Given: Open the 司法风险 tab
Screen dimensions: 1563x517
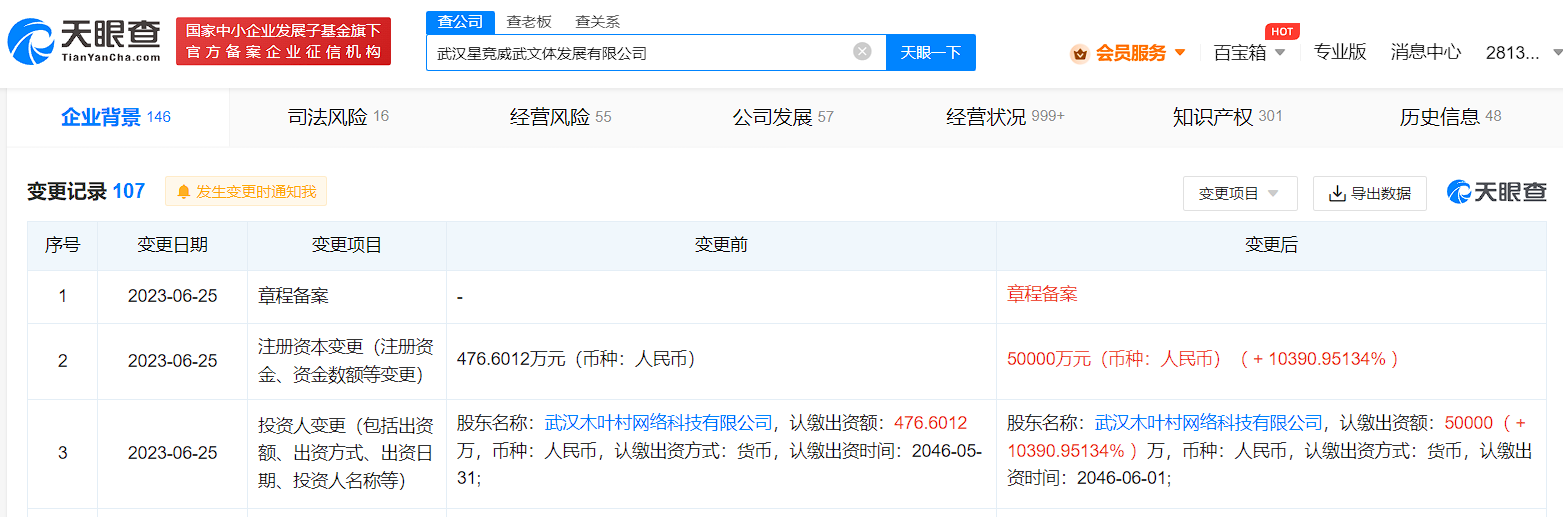Looking at the screenshot, I should click(338, 117).
